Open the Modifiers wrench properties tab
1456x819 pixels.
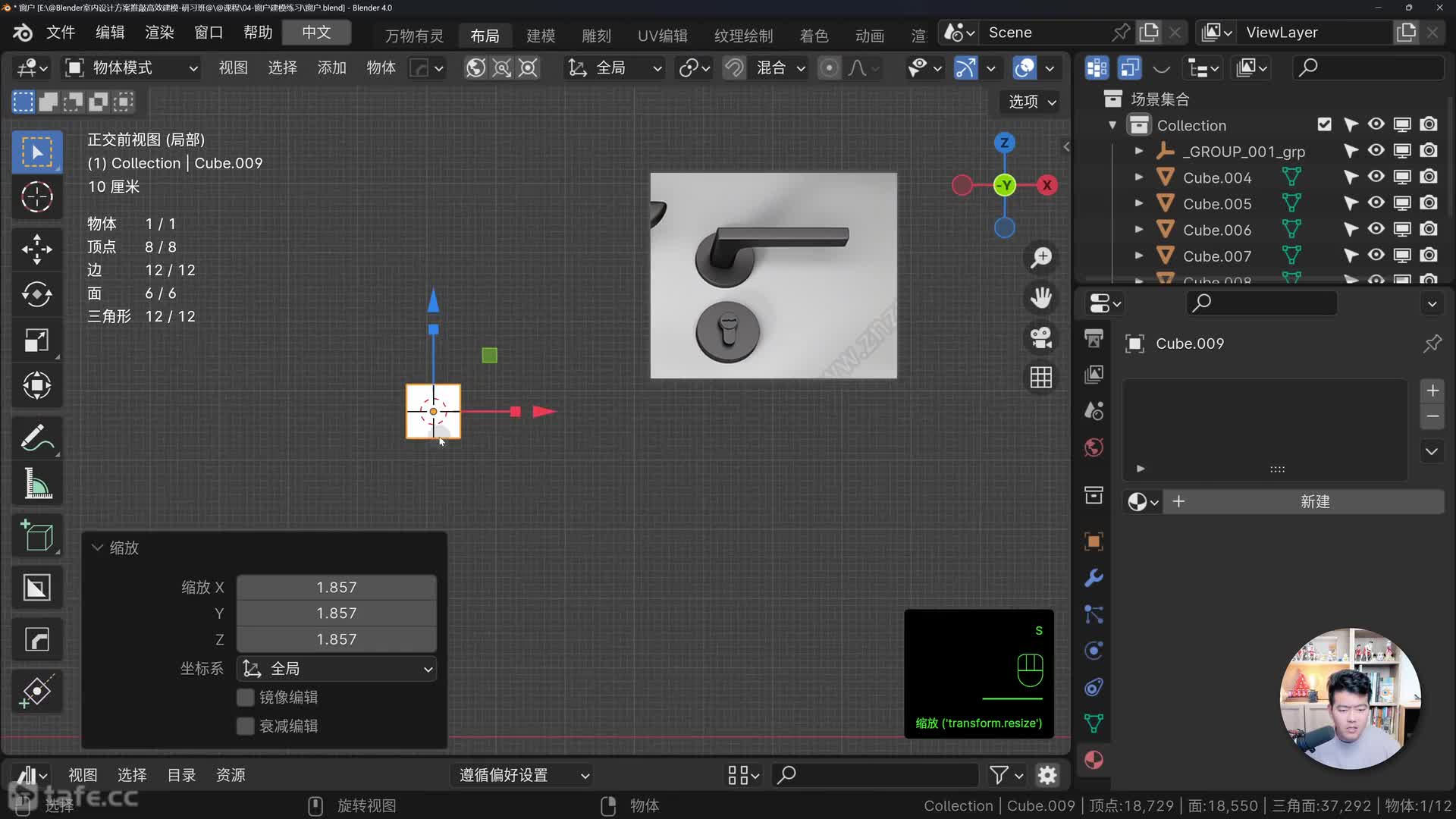tap(1094, 578)
